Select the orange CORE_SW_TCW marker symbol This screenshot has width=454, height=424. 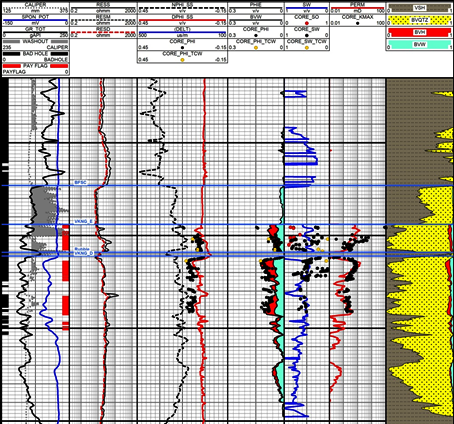(x=307, y=48)
